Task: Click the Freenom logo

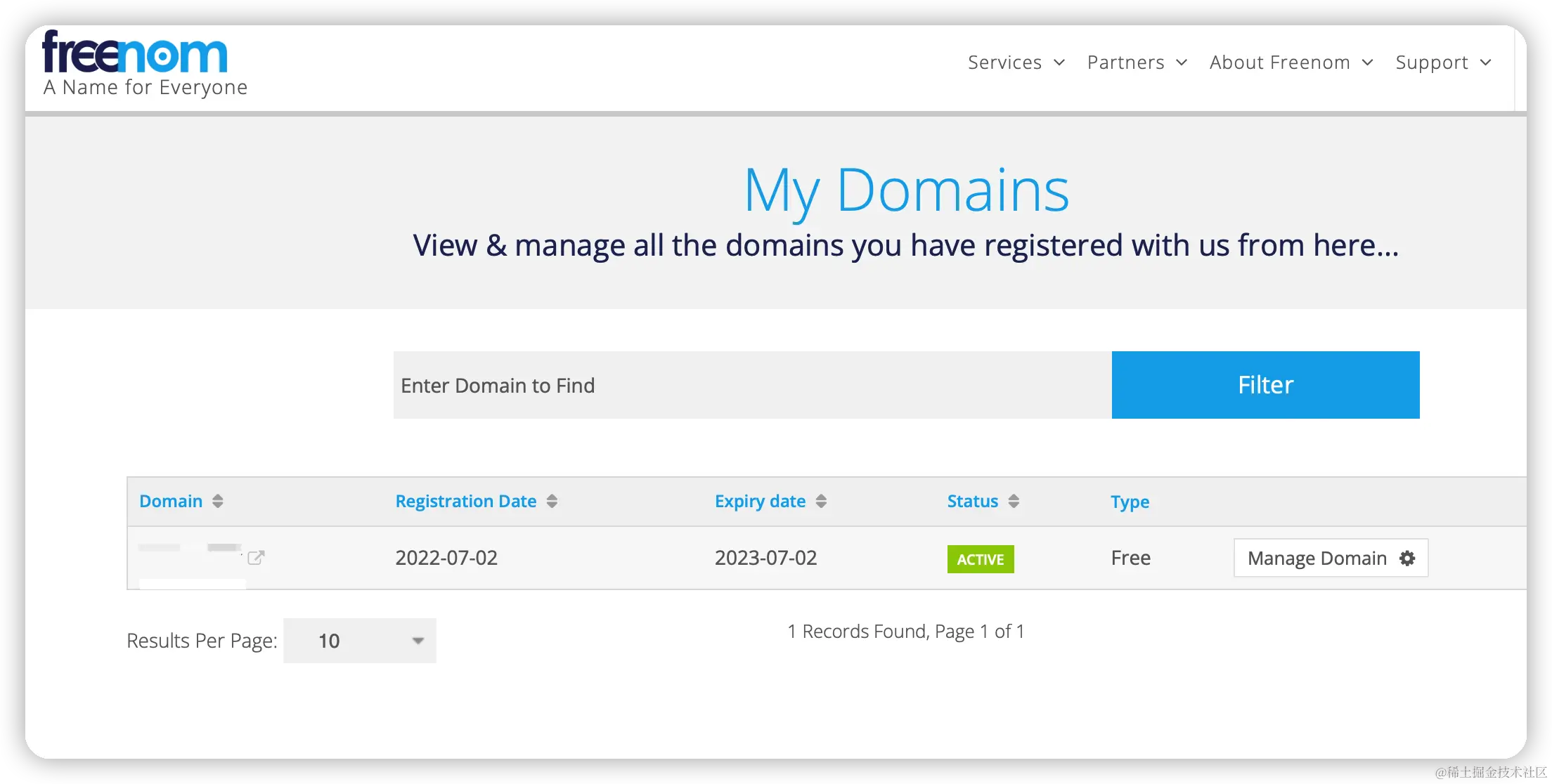Action: point(135,53)
